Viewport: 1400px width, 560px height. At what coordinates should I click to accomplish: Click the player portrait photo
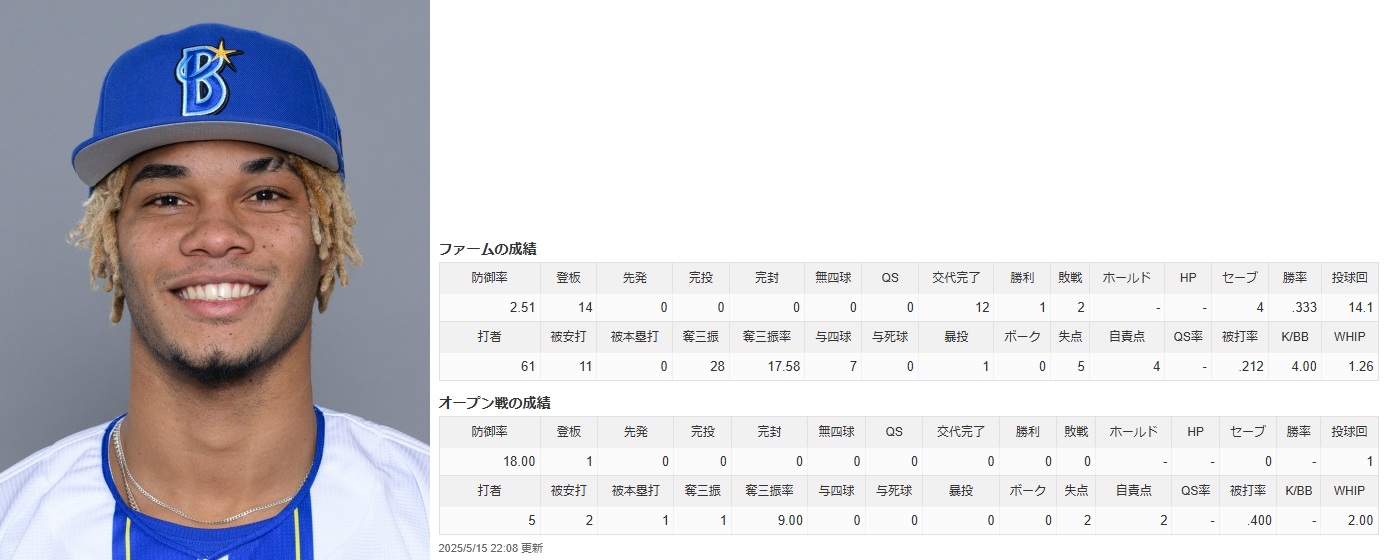click(x=215, y=280)
